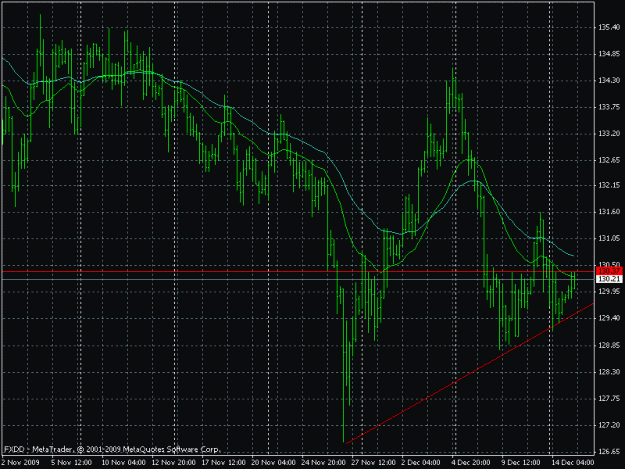Click the red 130.37 price tag
Screen dimensions: 625x469
609,271
